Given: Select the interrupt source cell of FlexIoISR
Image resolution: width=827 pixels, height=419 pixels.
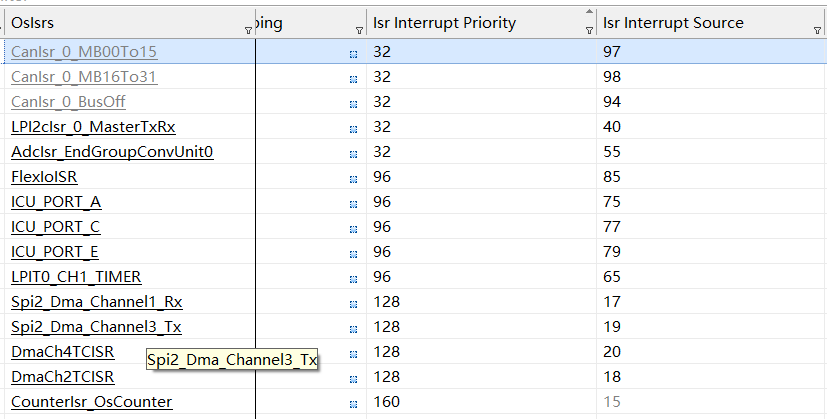Looking at the screenshot, I should pos(710,177).
